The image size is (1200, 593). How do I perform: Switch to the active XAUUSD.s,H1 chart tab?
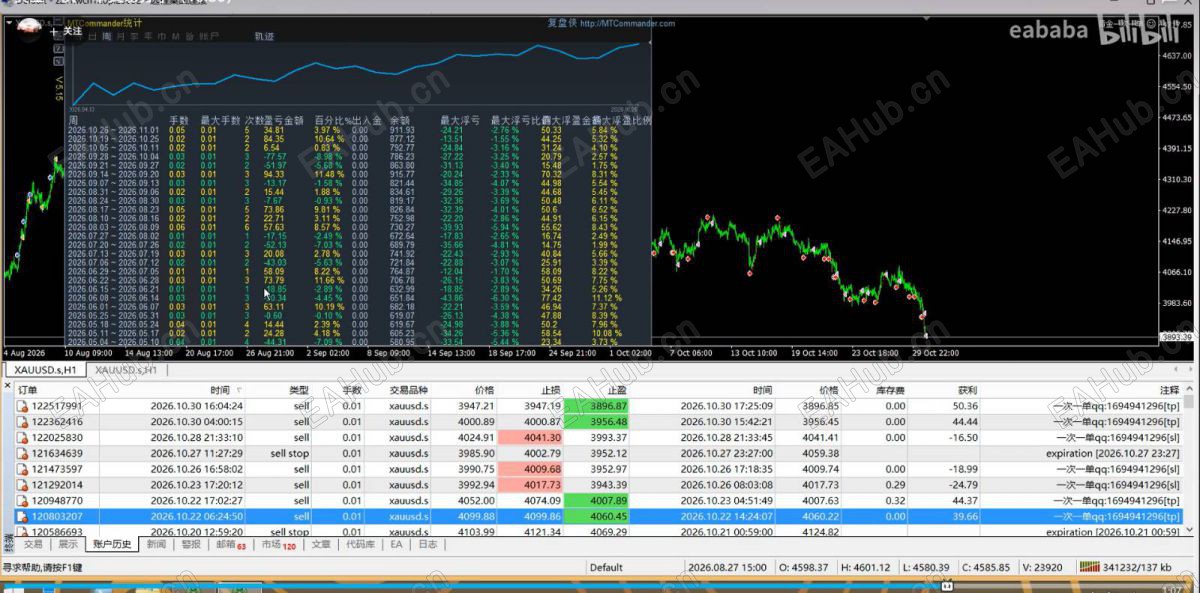tap(43, 370)
